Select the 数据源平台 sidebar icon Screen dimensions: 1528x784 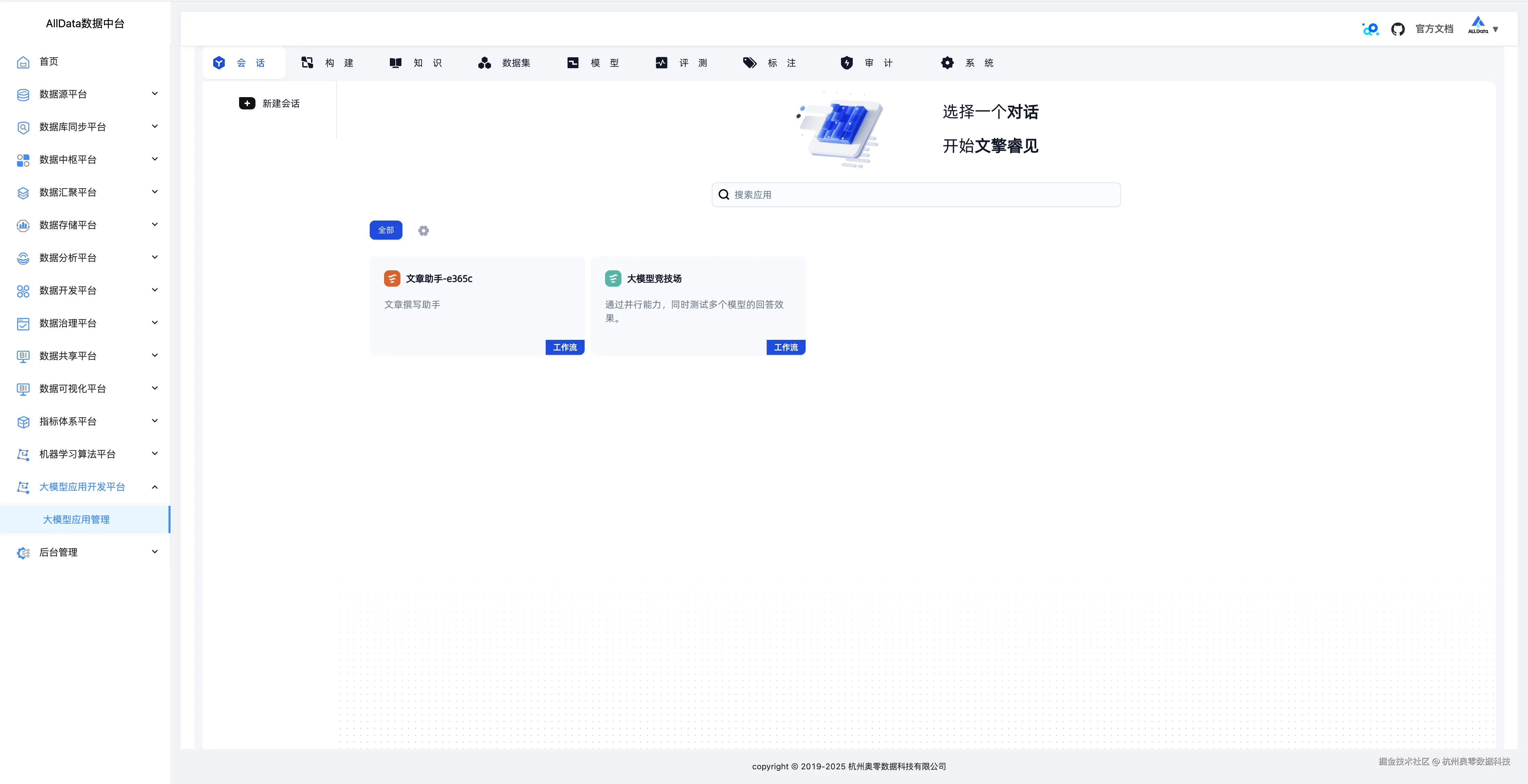[x=23, y=94]
